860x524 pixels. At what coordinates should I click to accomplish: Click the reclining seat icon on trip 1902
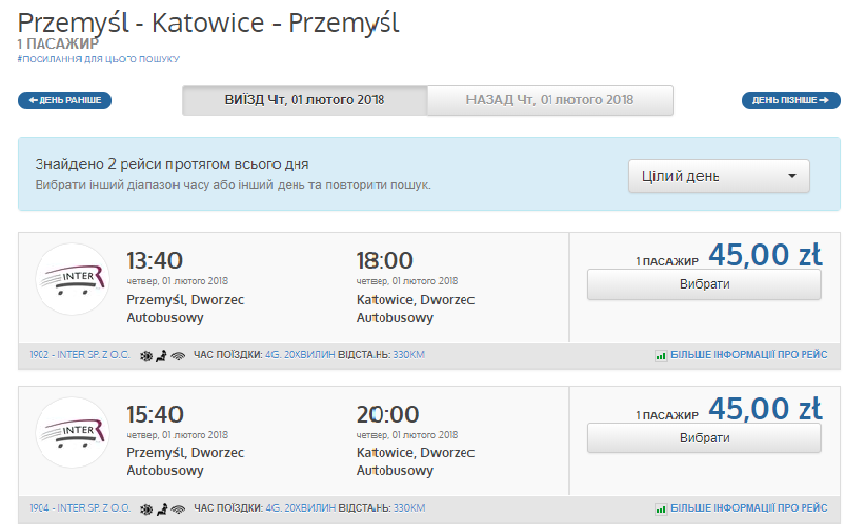click(x=160, y=355)
